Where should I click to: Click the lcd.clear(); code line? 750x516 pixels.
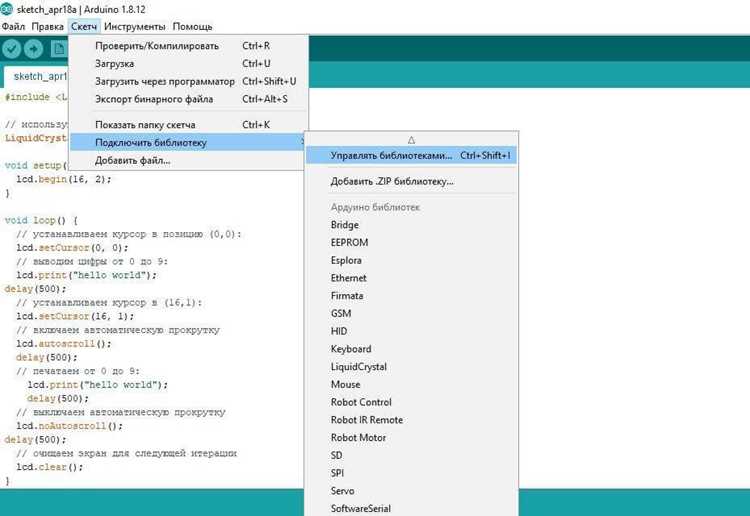click(50, 467)
